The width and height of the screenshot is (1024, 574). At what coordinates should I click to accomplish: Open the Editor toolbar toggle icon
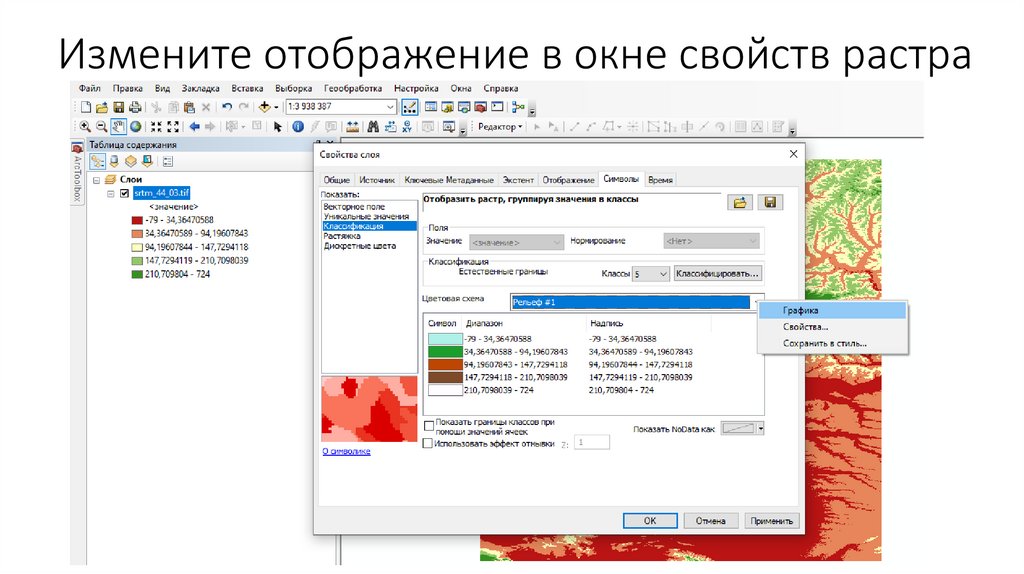click(x=409, y=107)
